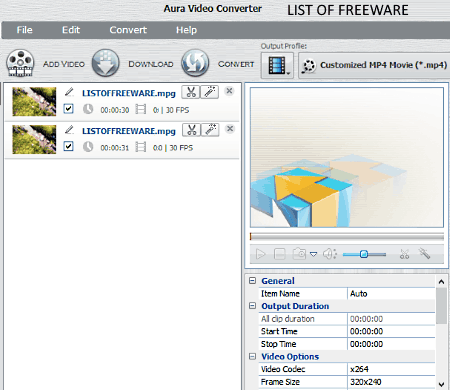Image resolution: width=450 pixels, height=390 pixels.
Task: Click the CONVERT label
Action: click(236, 64)
